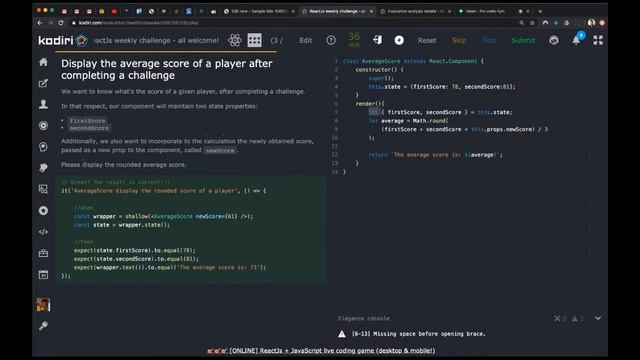Click the 'this.state = {firstScore: 78' code line
640x360 pixels.
pos(442,87)
